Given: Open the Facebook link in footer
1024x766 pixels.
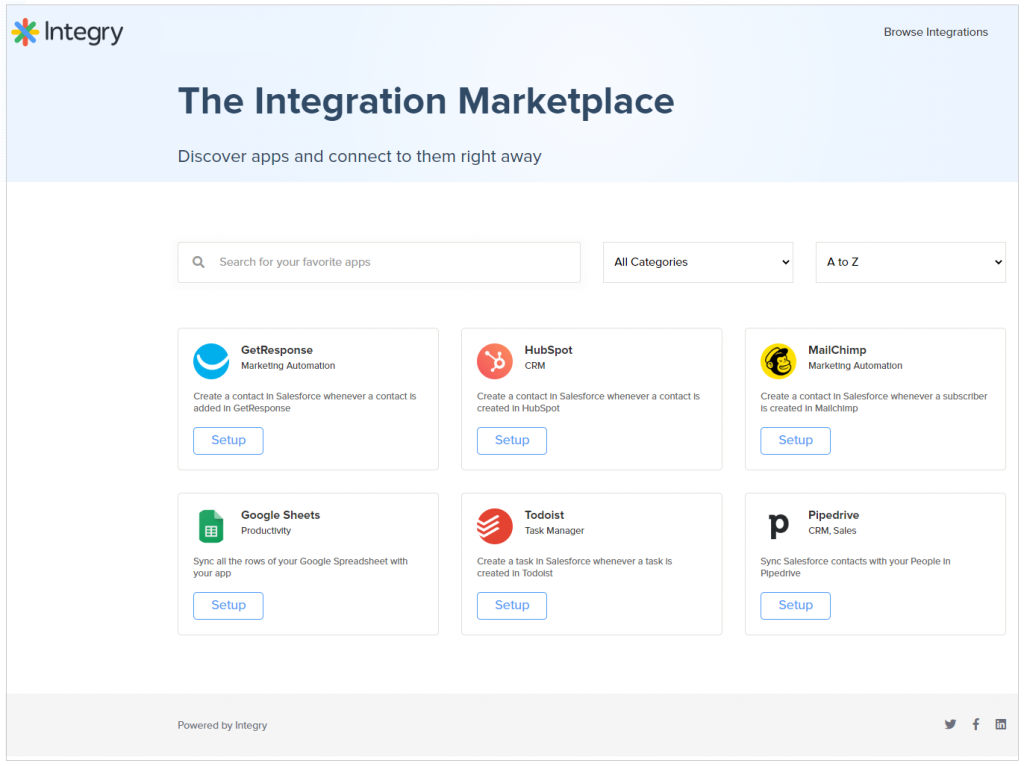Looking at the screenshot, I should tap(976, 724).
